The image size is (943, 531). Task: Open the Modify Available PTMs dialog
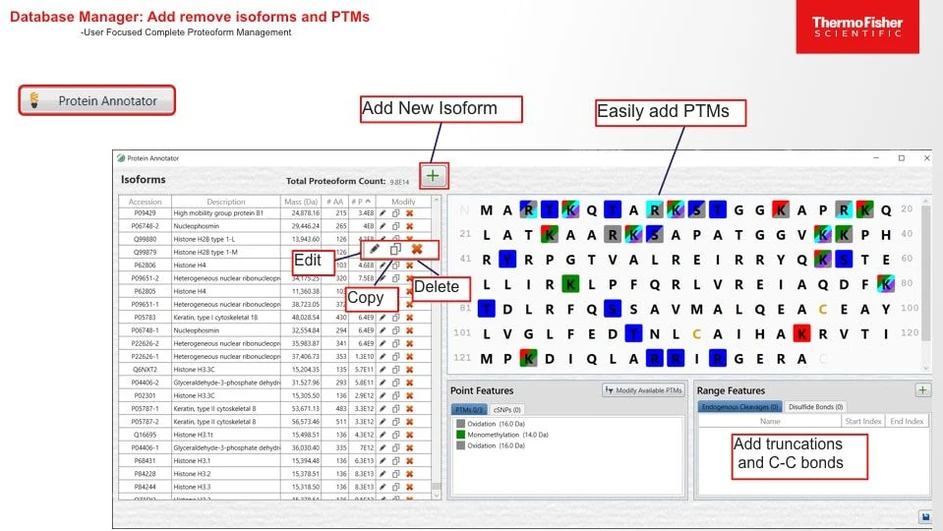644,390
